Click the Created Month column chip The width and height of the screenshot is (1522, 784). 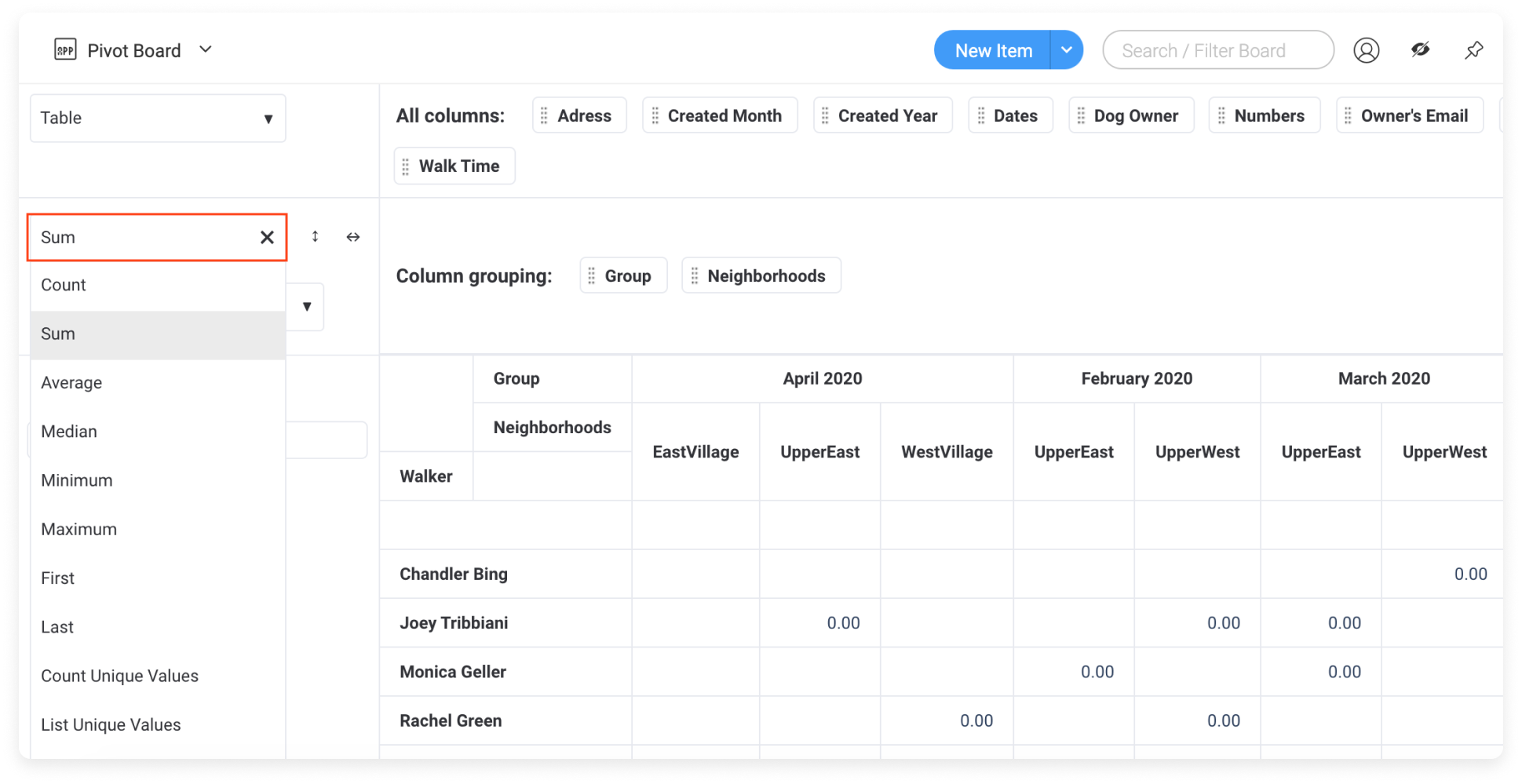pyautogui.click(x=720, y=116)
